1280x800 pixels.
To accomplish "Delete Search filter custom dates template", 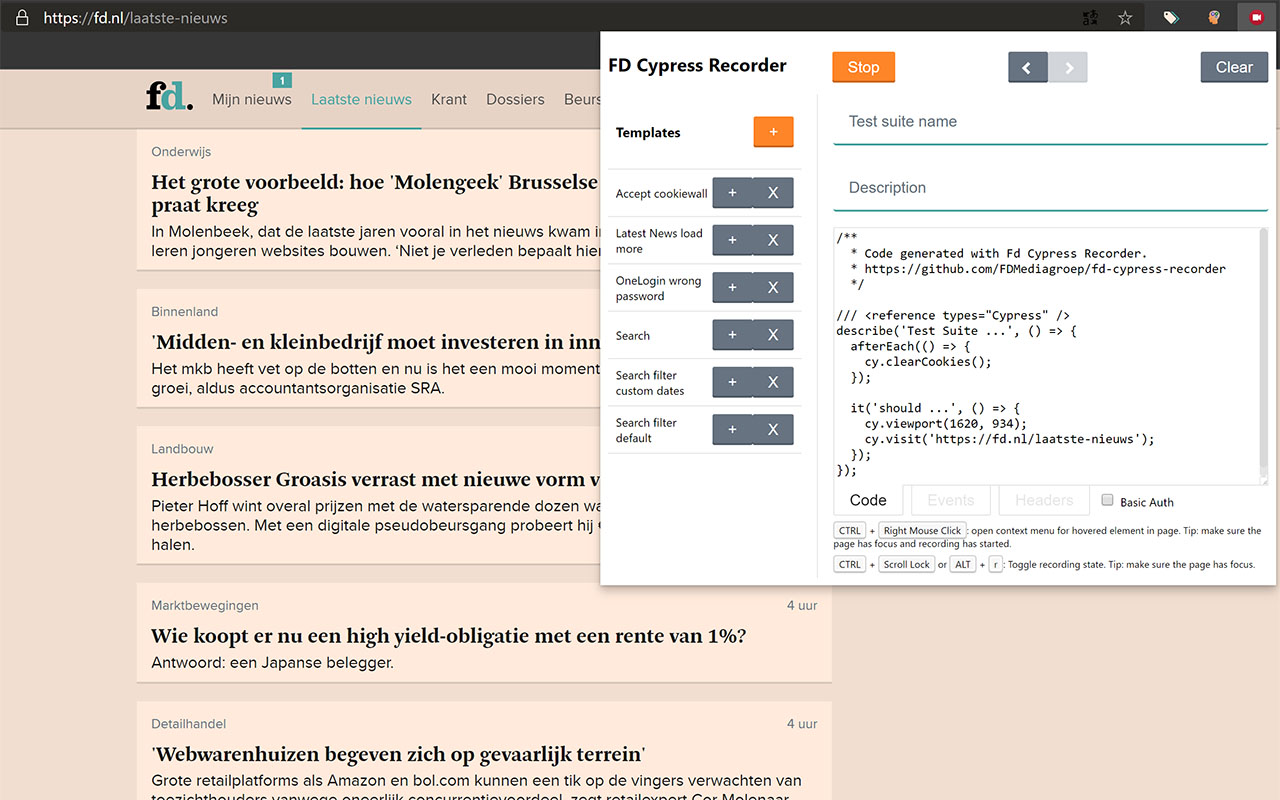I will pyautogui.click(x=773, y=382).
